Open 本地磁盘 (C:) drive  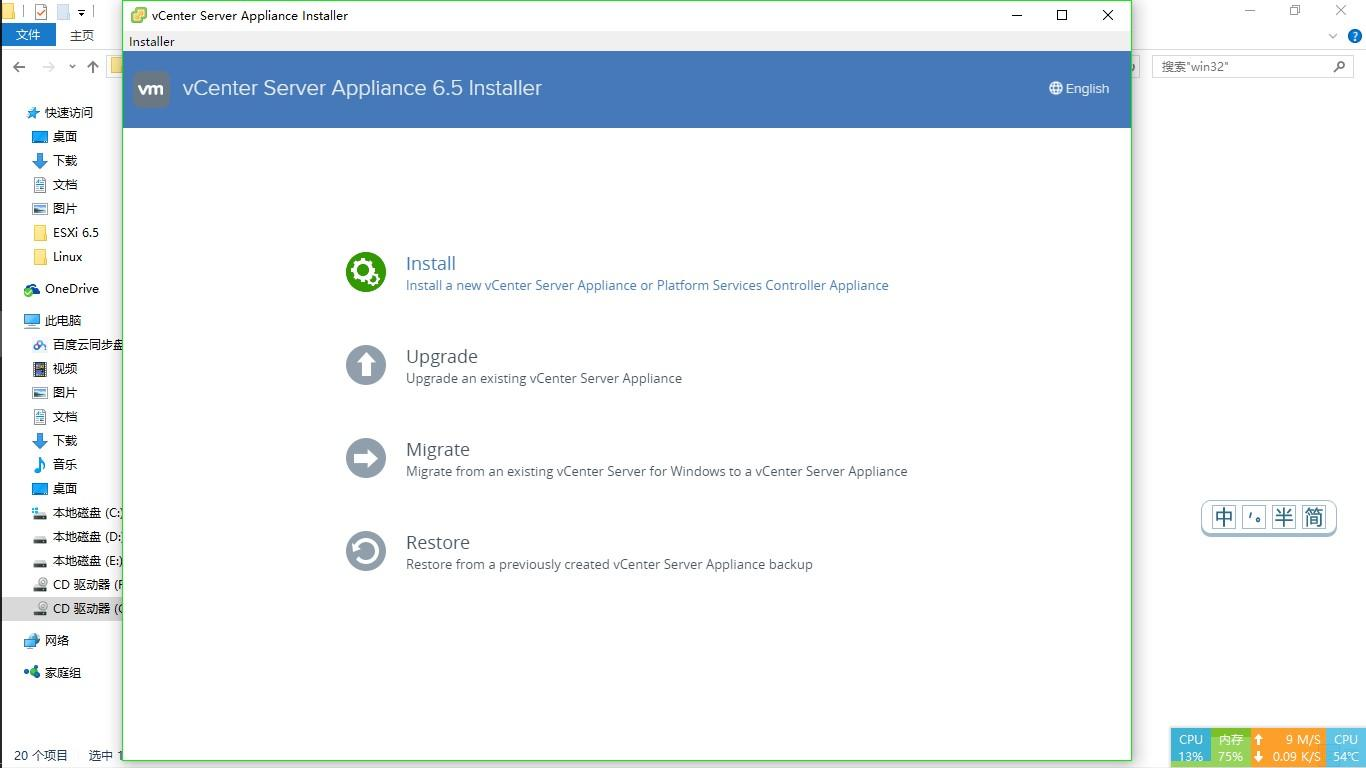[x=77, y=513]
